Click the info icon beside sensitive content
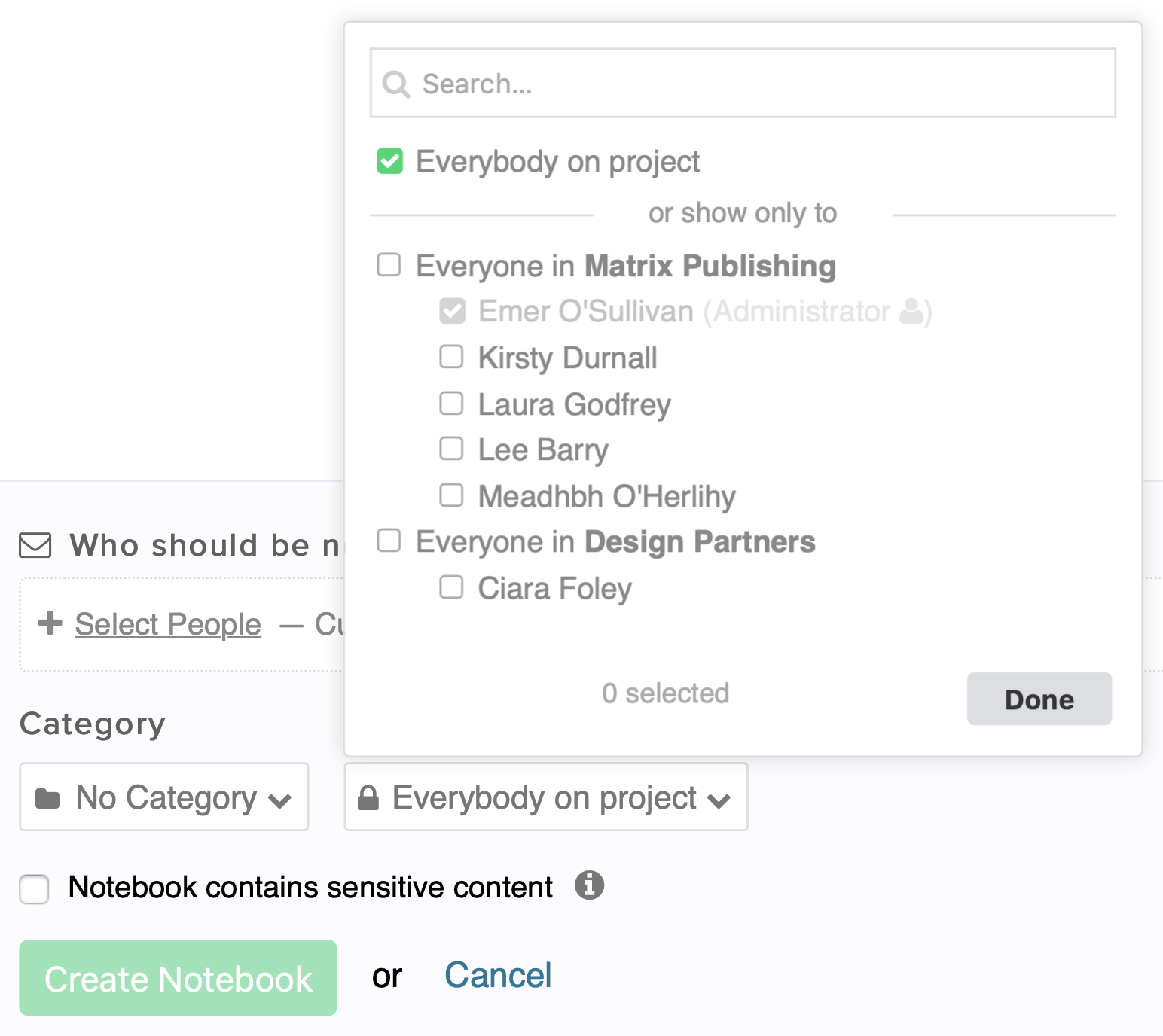Image resolution: width=1163 pixels, height=1036 pixels. click(x=589, y=885)
